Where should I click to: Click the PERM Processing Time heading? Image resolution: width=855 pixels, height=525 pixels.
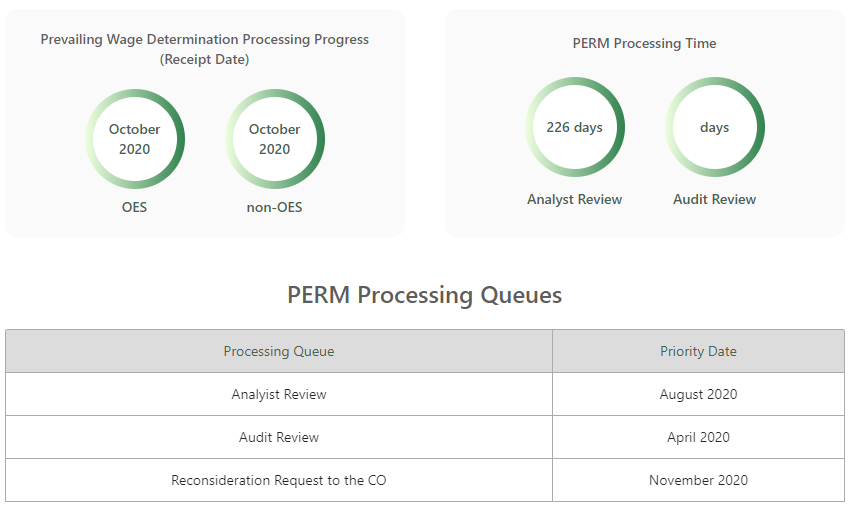click(644, 44)
